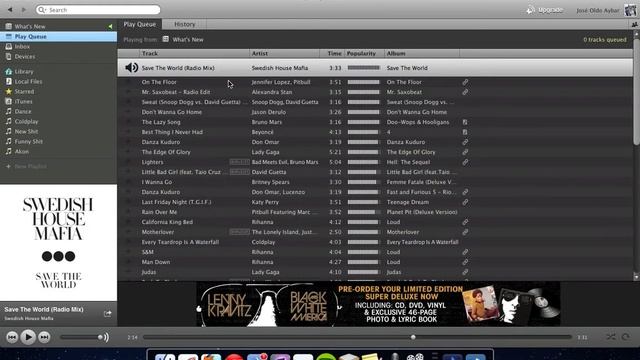Sort by Time column header
Image resolution: width=640 pixels, height=360 pixels.
point(333,53)
